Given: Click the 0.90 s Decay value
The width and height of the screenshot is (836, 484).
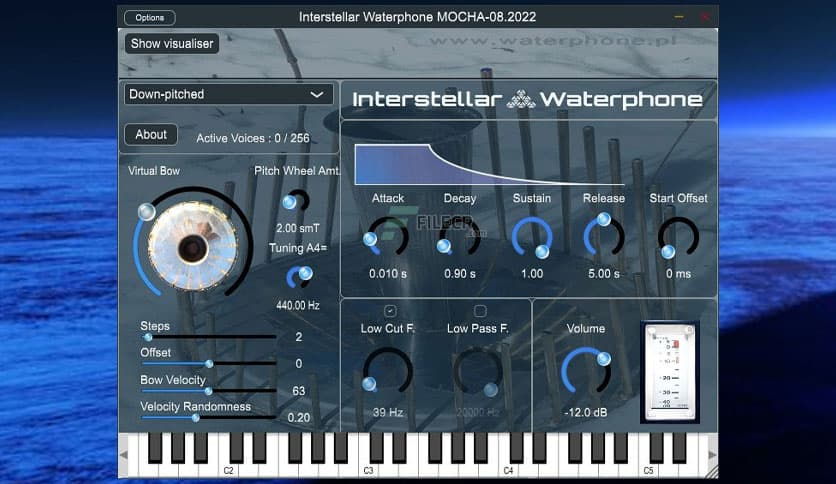Looking at the screenshot, I should point(460,274).
